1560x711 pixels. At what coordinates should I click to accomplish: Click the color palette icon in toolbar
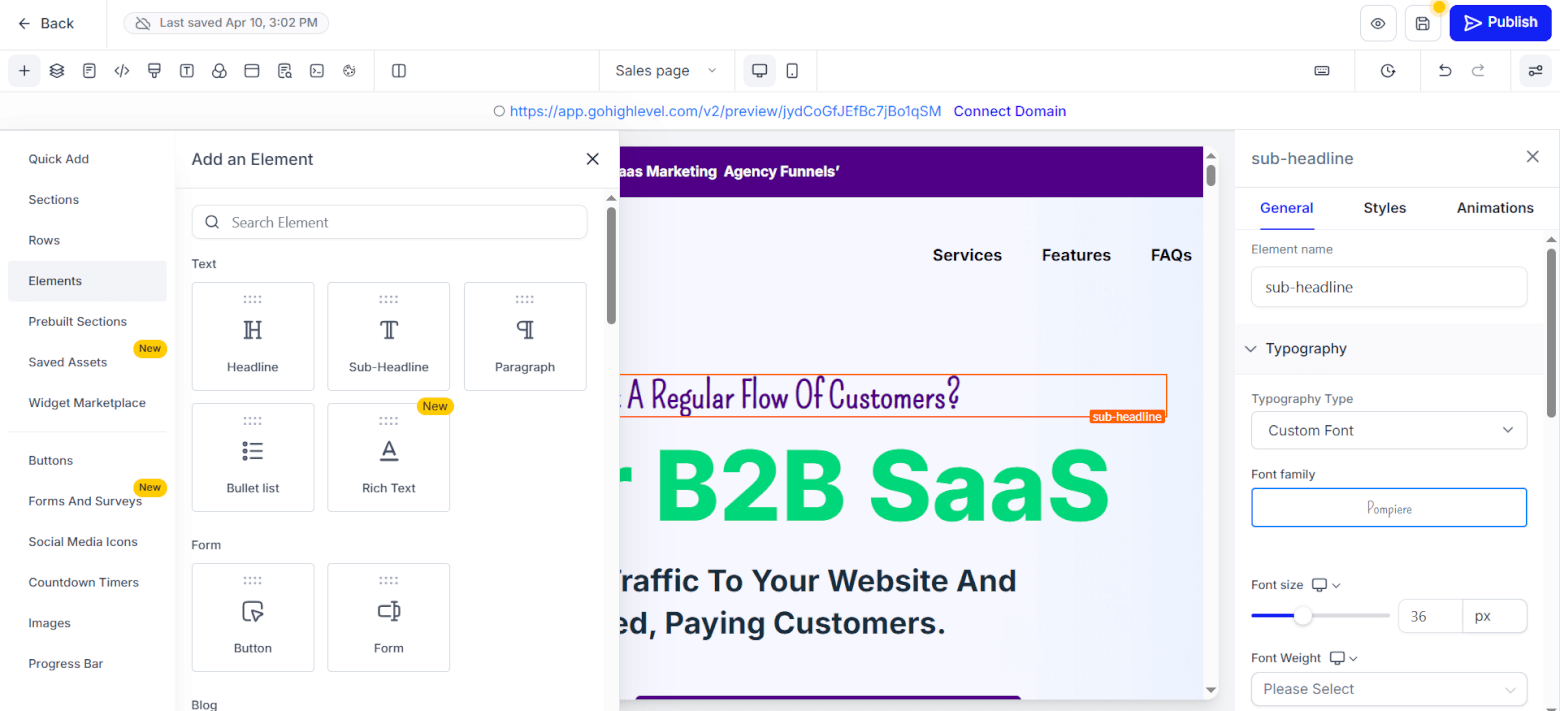[x=349, y=70]
